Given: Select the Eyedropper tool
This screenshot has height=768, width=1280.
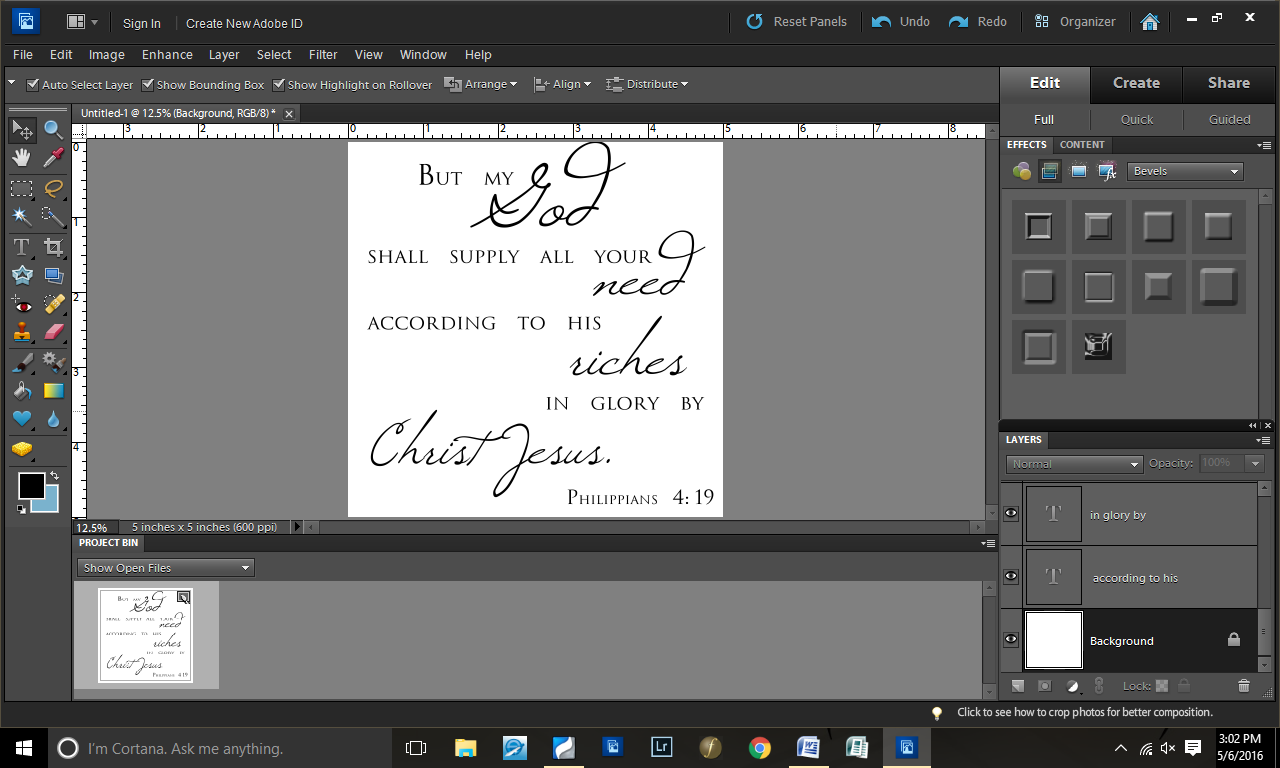Looking at the screenshot, I should click(x=53, y=158).
